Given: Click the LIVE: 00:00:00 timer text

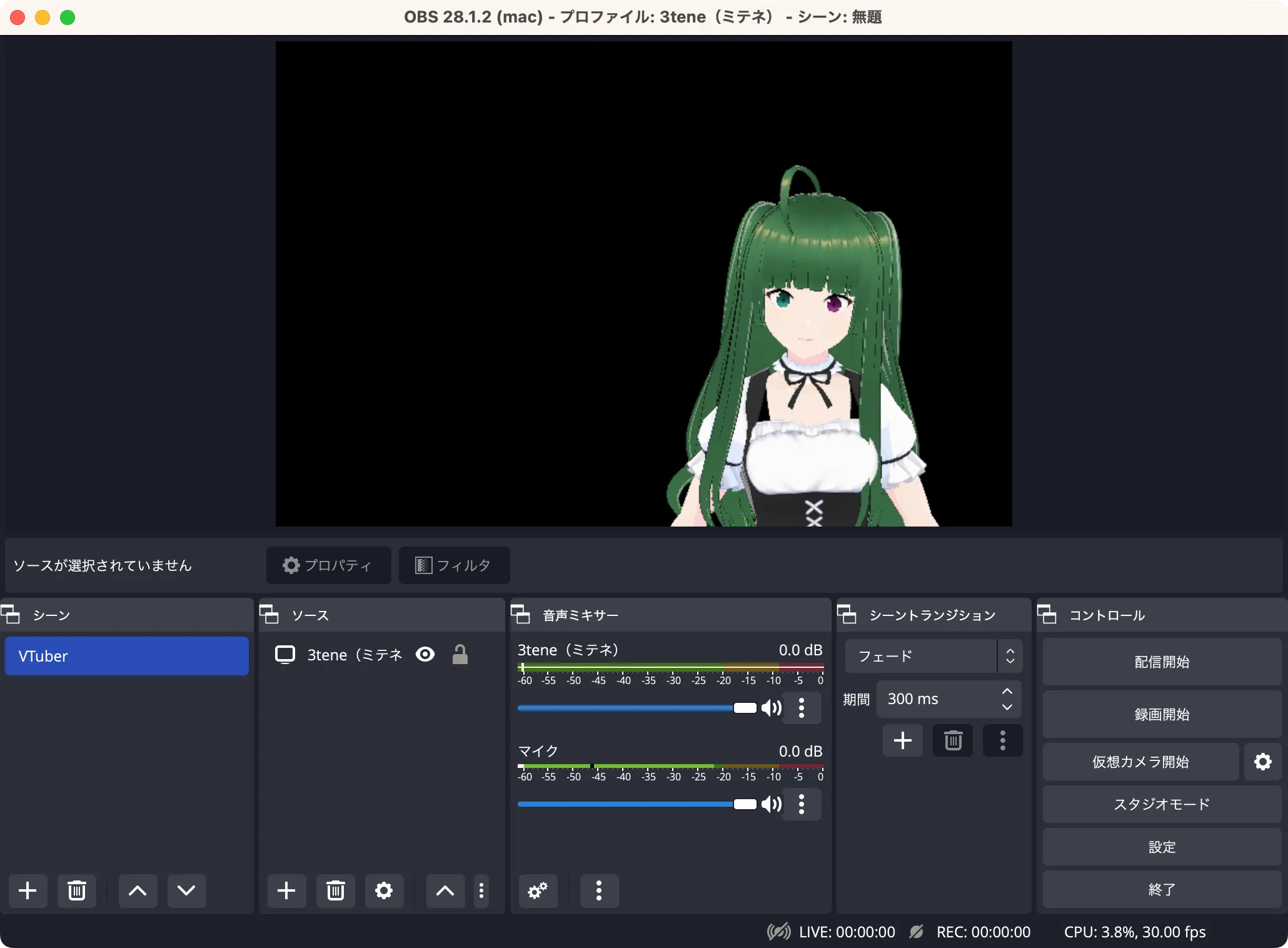Looking at the screenshot, I should coord(847,932).
